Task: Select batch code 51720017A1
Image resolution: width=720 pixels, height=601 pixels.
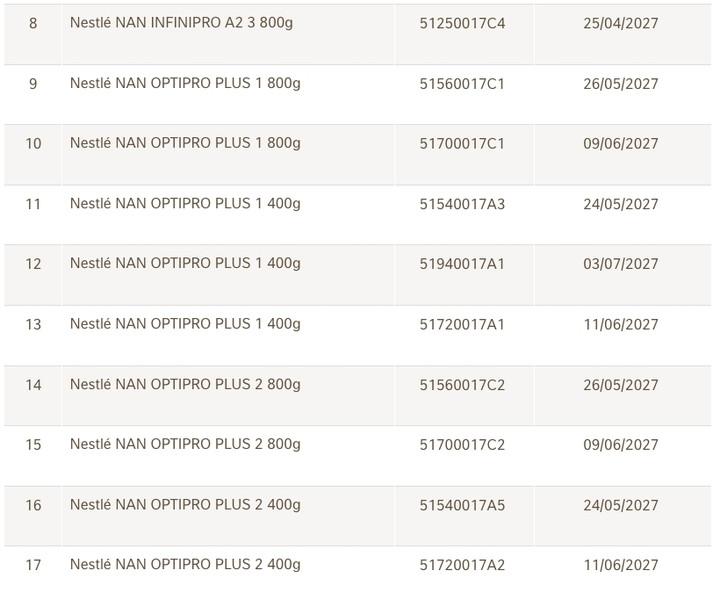Action: tap(462, 325)
